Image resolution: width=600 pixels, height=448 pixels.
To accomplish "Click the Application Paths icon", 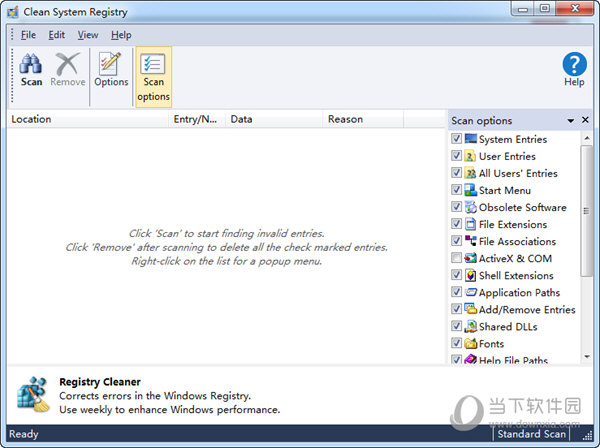I will (470, 292).
